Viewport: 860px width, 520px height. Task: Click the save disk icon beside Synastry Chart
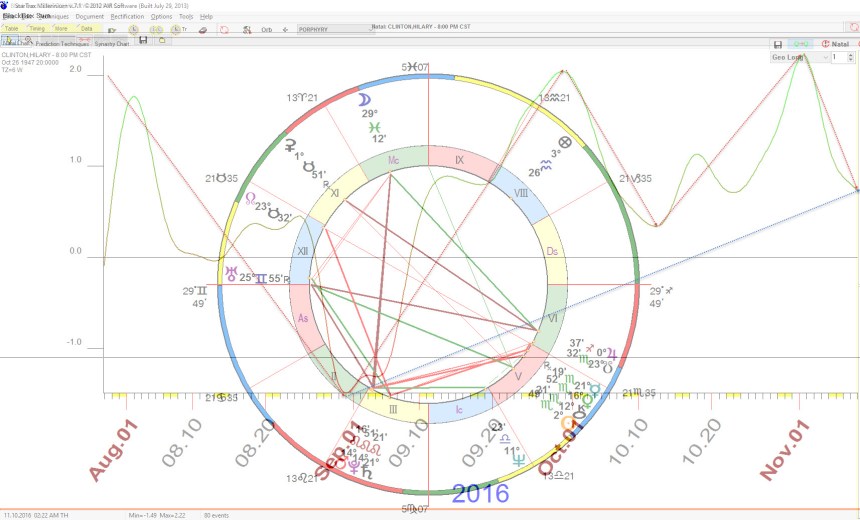point(143,40)
